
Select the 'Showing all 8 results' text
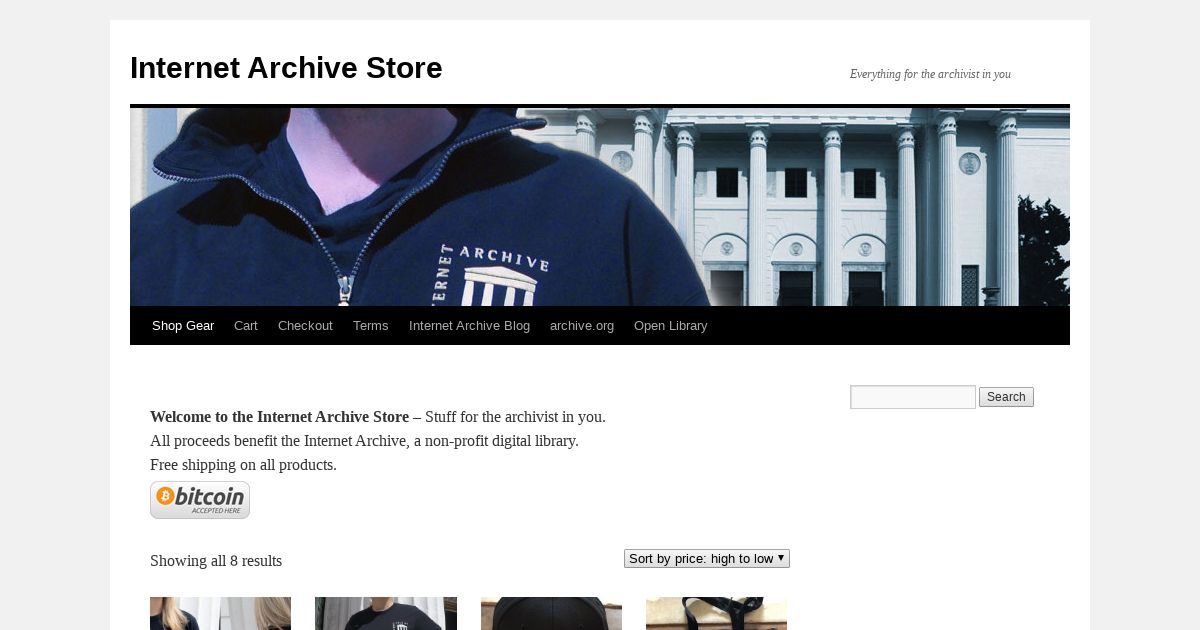pyautogui.click(x=216, y=561)
